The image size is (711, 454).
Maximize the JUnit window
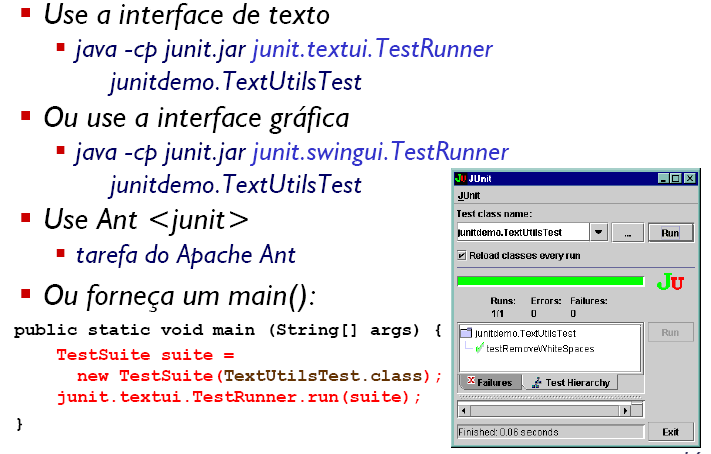tap(676, 178)
